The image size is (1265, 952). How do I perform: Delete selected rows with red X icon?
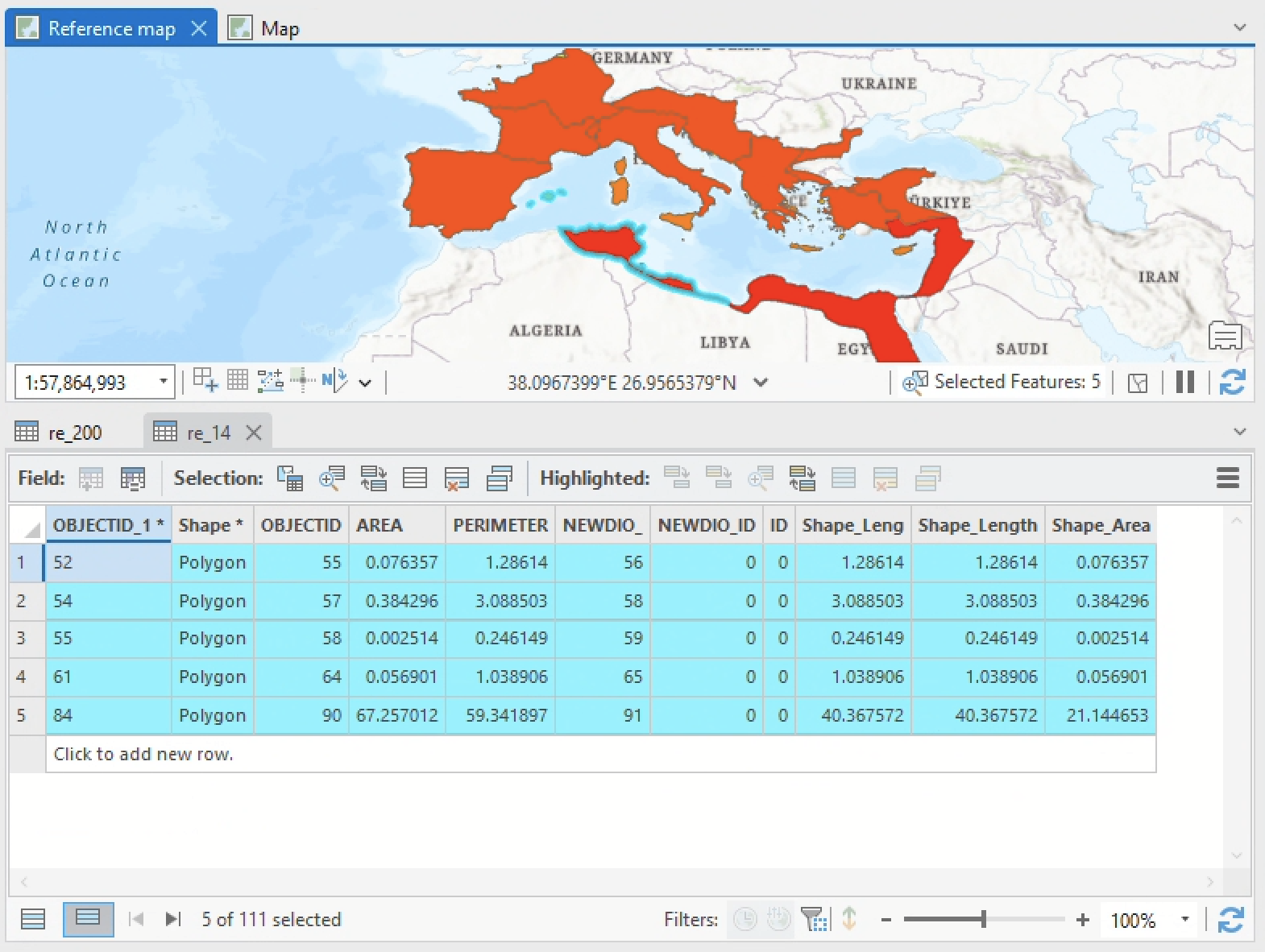click(457, 478)
